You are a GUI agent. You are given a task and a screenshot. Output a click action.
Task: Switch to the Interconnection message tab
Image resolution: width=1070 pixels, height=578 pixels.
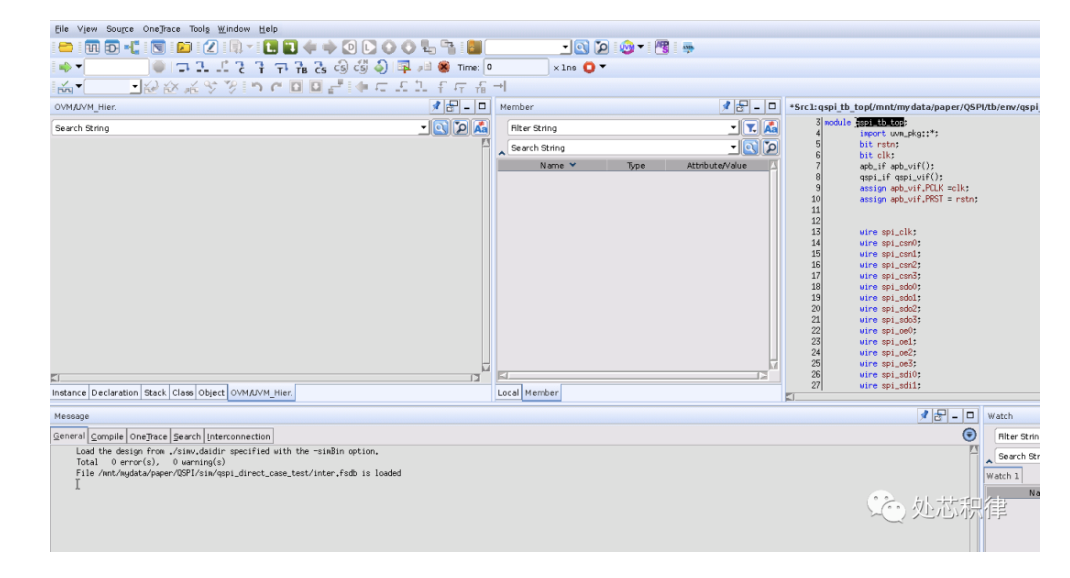coord(238,436)
